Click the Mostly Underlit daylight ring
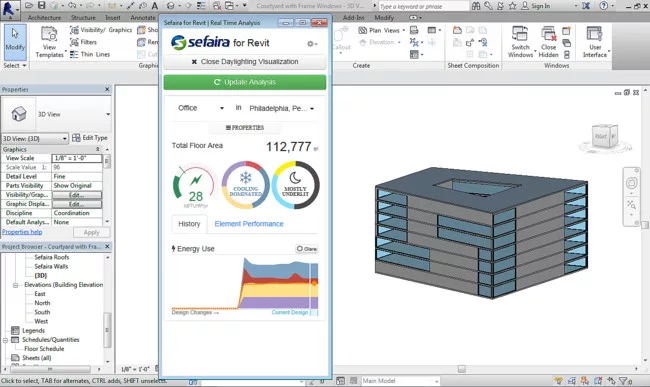 [295, 185]
